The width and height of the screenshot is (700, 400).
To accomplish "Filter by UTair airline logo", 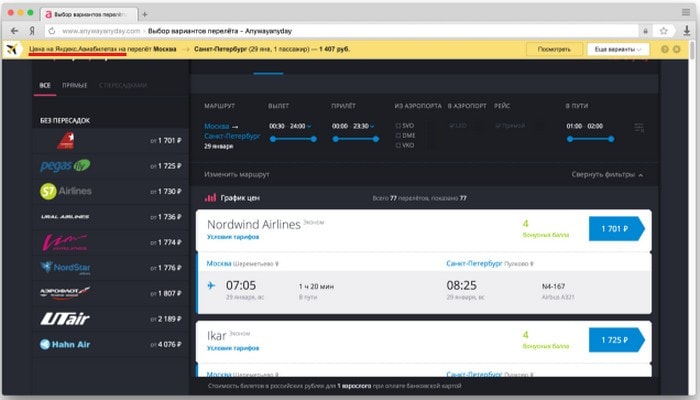I will point(65,319).
